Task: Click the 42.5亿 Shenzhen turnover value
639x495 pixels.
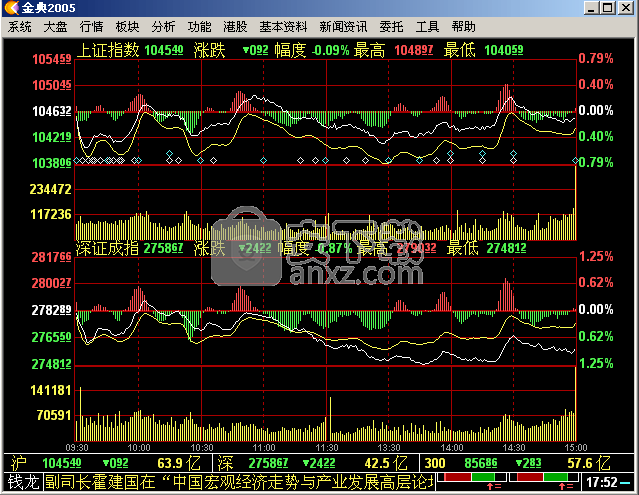Action: click(386, 463)
